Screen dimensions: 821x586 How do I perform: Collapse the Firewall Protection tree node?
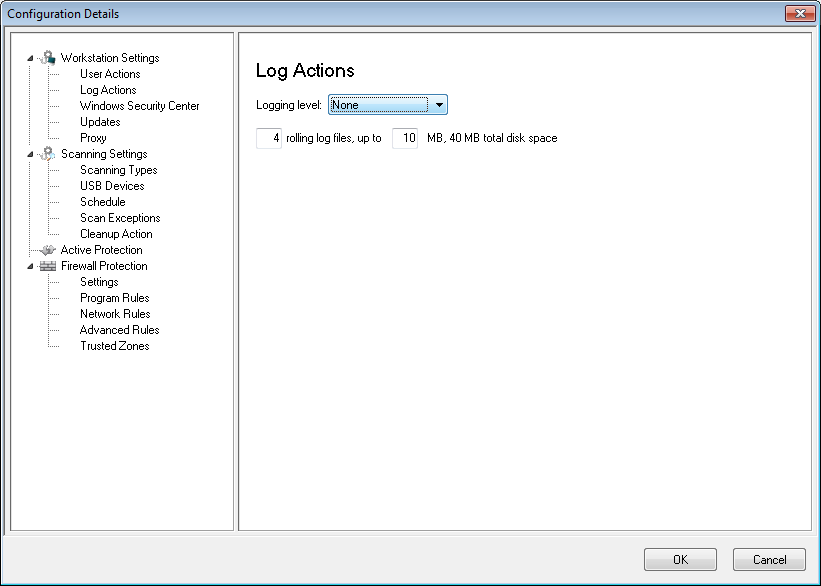pyautogui.click(x=30, y=266)
